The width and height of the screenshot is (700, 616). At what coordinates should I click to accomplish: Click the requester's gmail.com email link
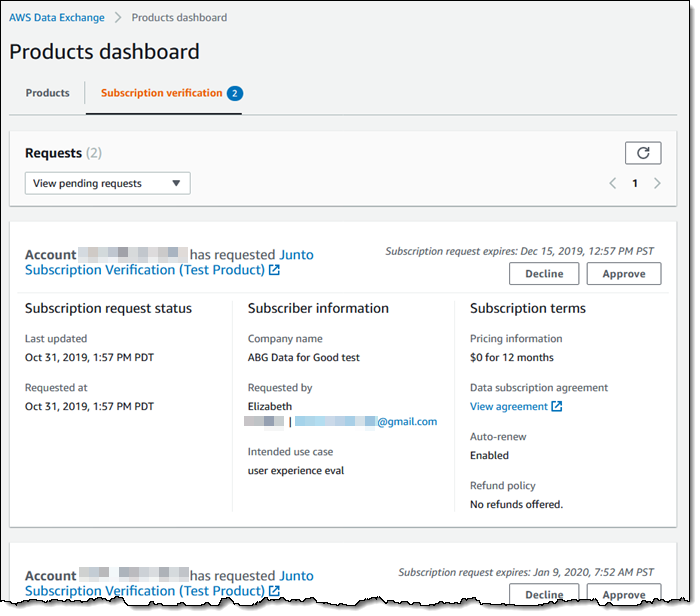[407, 422]
